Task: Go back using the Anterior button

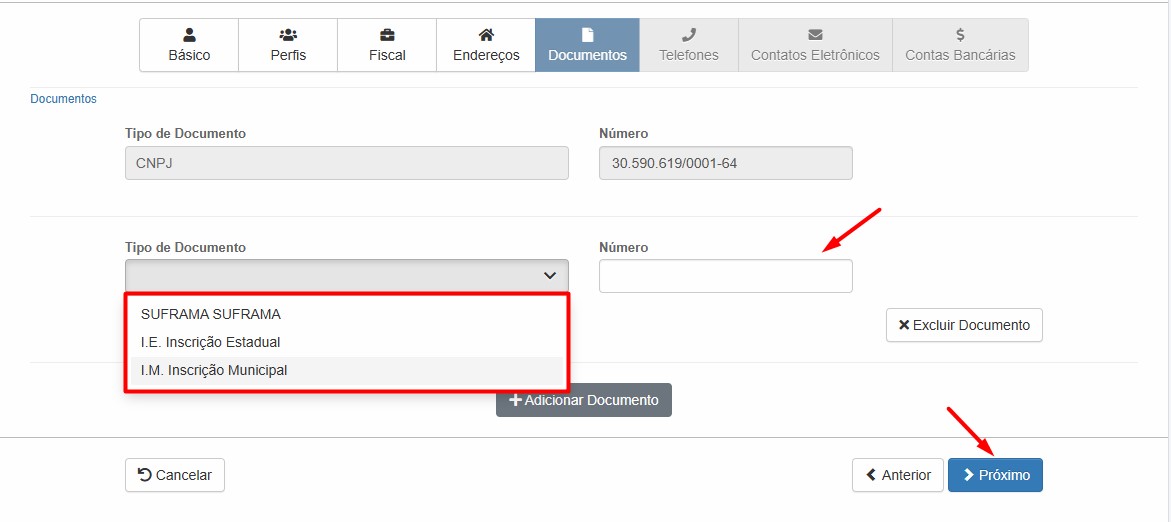Action: point(898,475)
